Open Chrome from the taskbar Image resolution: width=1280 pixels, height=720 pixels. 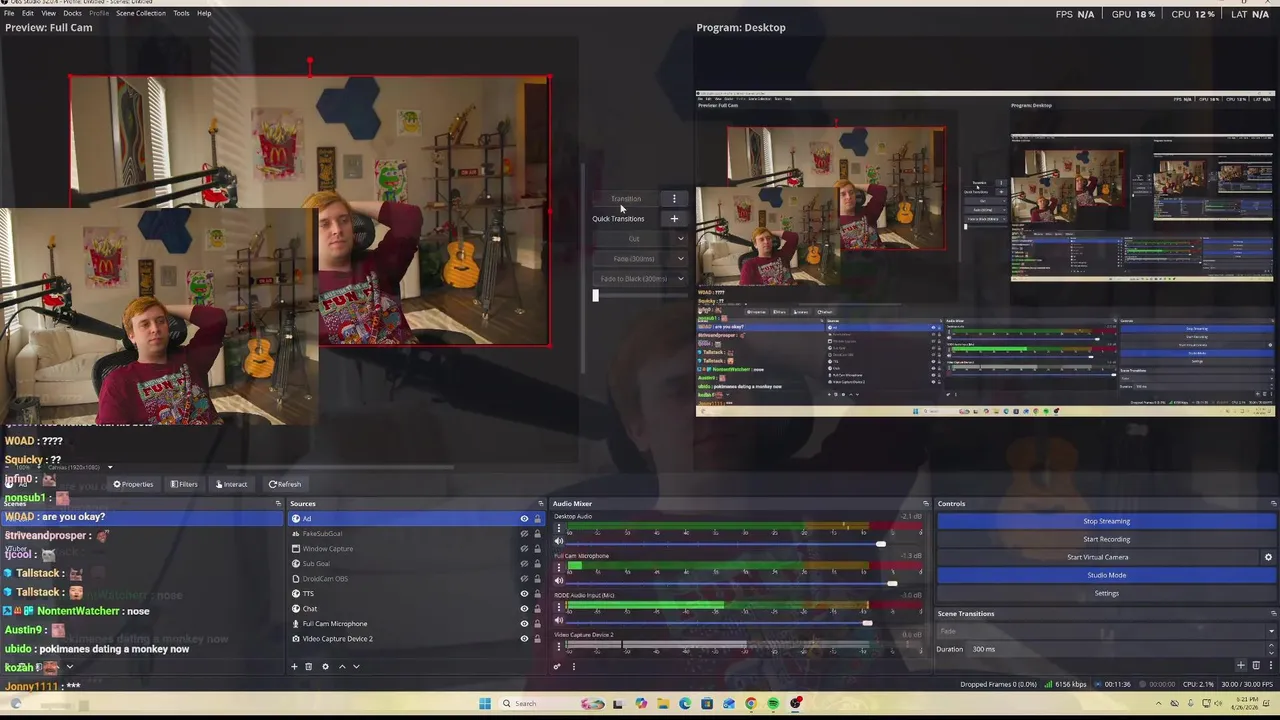click(751, 703)
